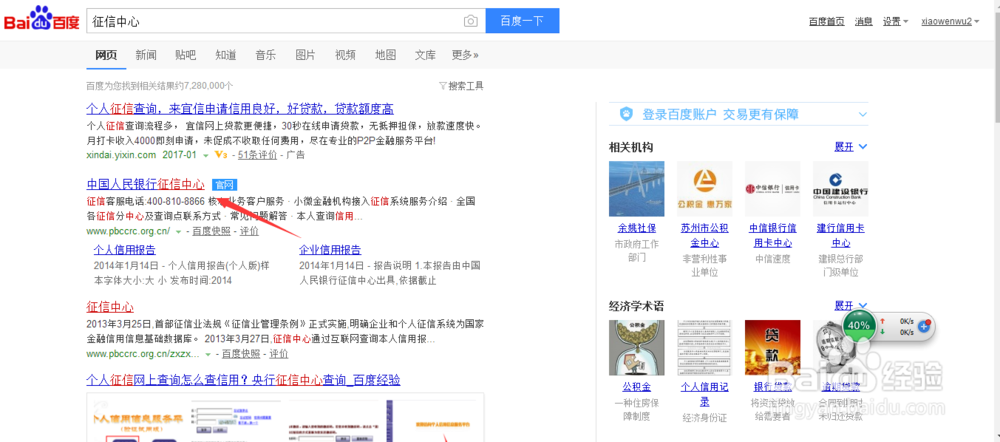Open 公积金 term link
Viewport: 1000px width, 442px height.
636,387
